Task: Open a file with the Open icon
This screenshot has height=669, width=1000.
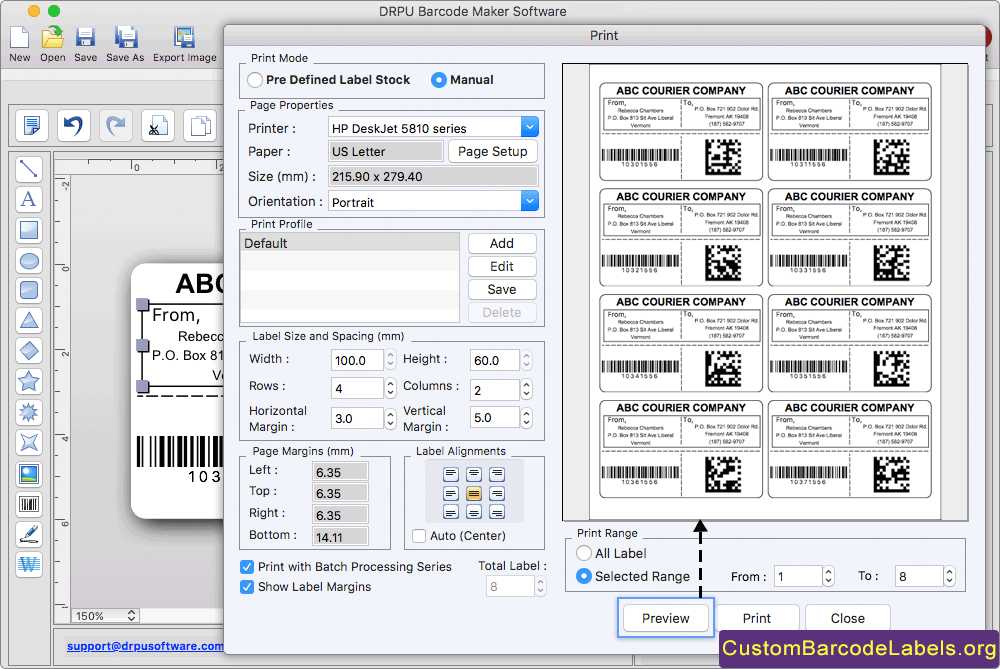Action: 52,38
